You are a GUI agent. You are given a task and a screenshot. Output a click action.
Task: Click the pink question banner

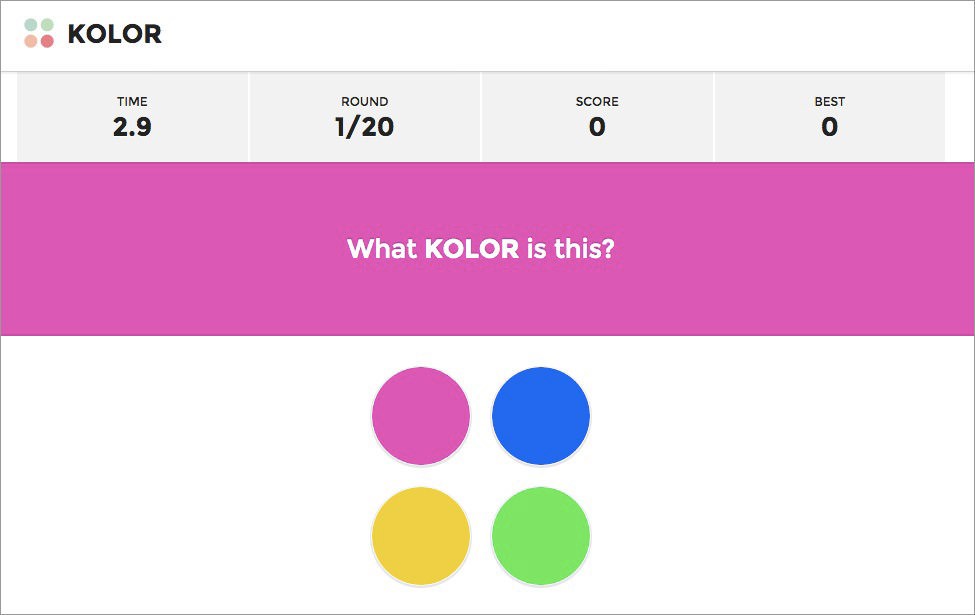pyautogui.click(x=488, y=249)
